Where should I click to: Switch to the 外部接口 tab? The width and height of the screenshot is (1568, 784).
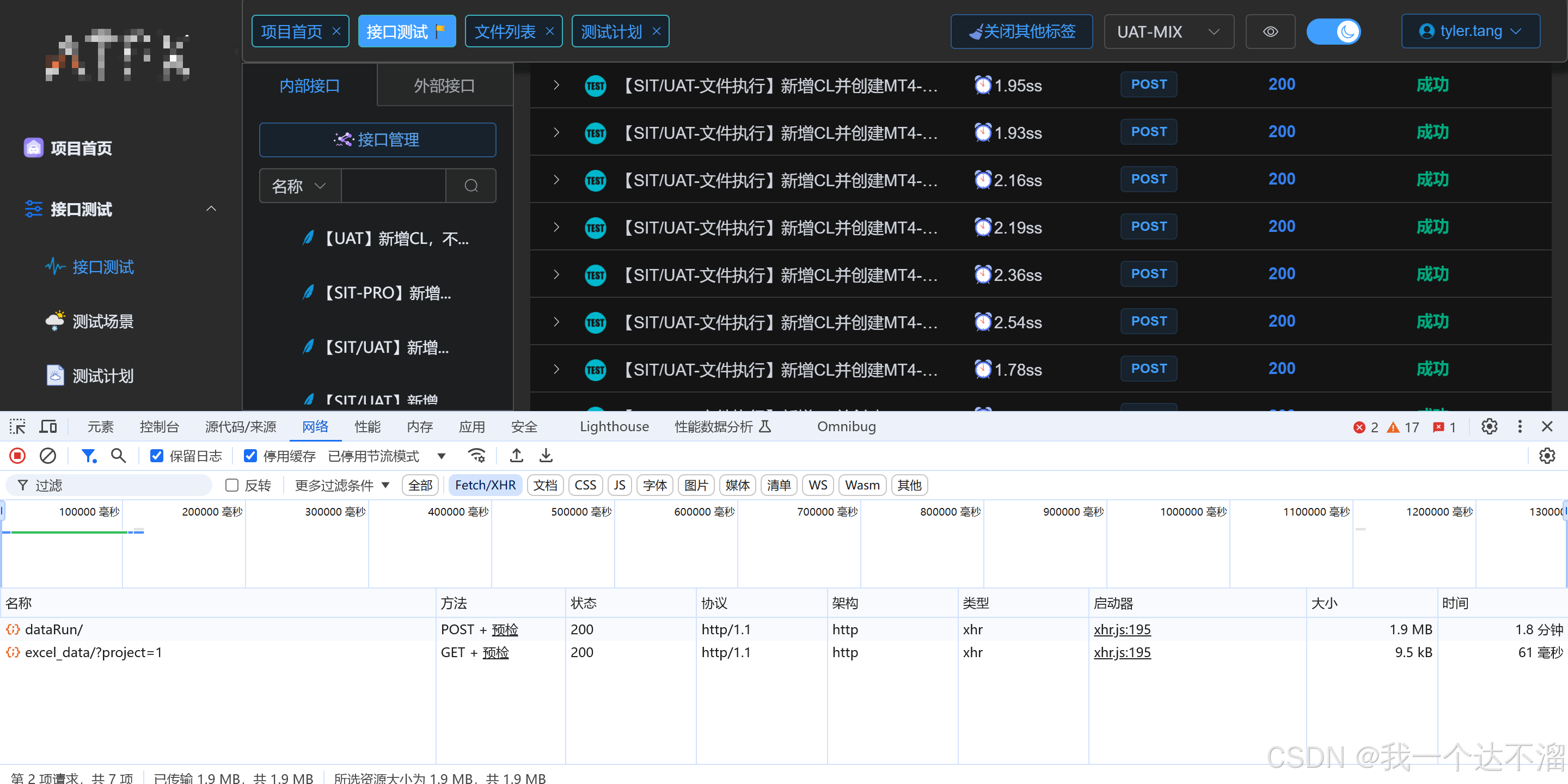pos(444,86)
